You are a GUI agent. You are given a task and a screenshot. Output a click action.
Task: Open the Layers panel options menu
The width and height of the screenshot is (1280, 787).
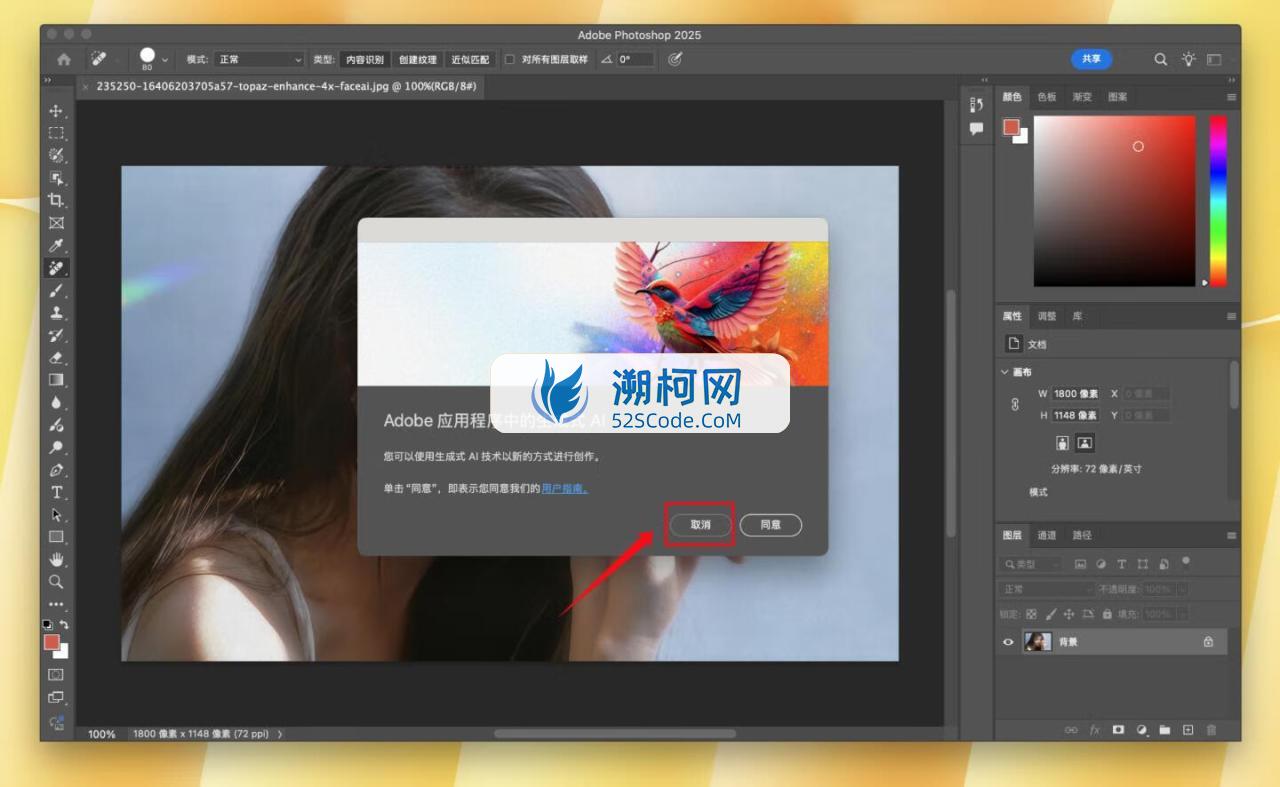point(1231,535)
